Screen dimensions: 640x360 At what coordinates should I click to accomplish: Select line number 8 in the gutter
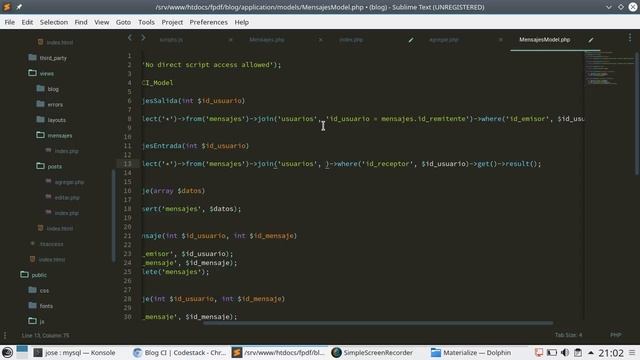click(x=129, y=119)
